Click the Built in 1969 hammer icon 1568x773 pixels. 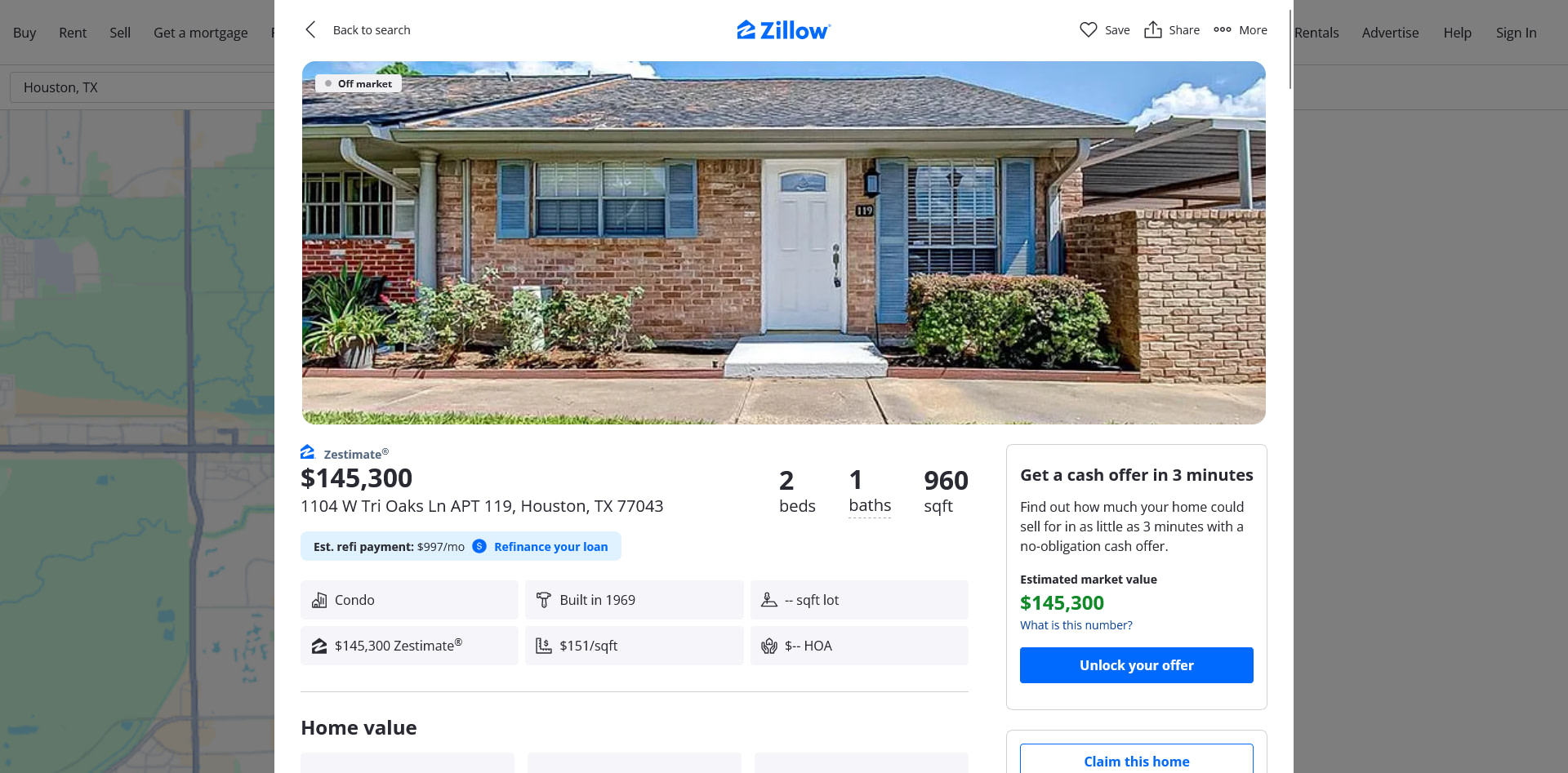pyautogui.click(x=544, y=600)
